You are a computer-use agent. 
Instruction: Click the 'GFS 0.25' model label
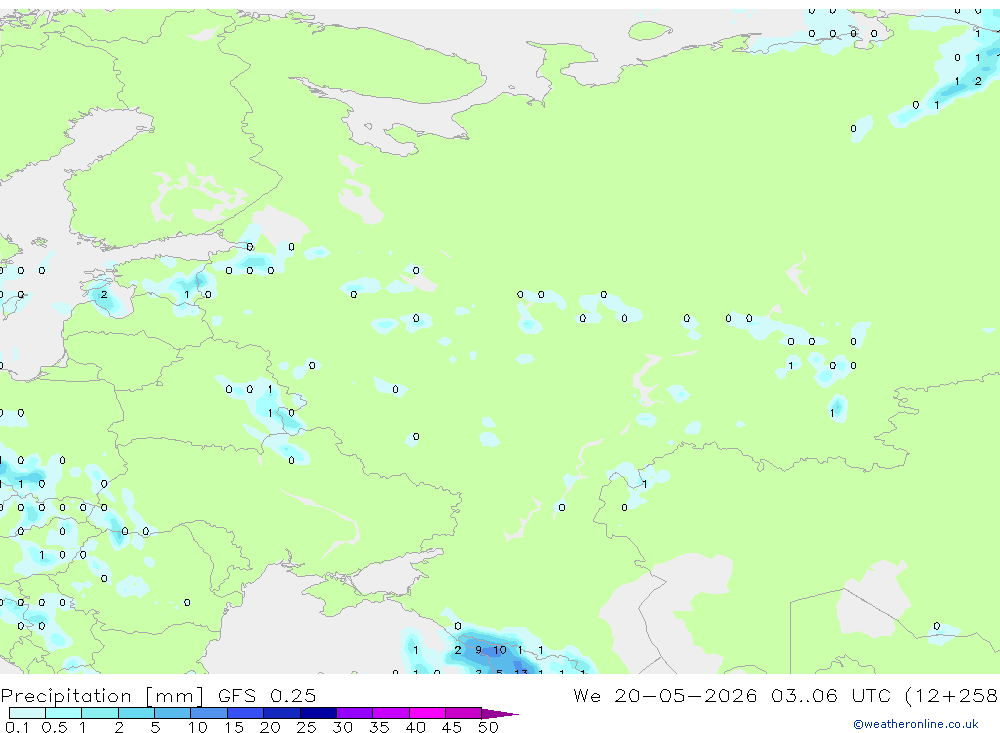coord(267,696)
